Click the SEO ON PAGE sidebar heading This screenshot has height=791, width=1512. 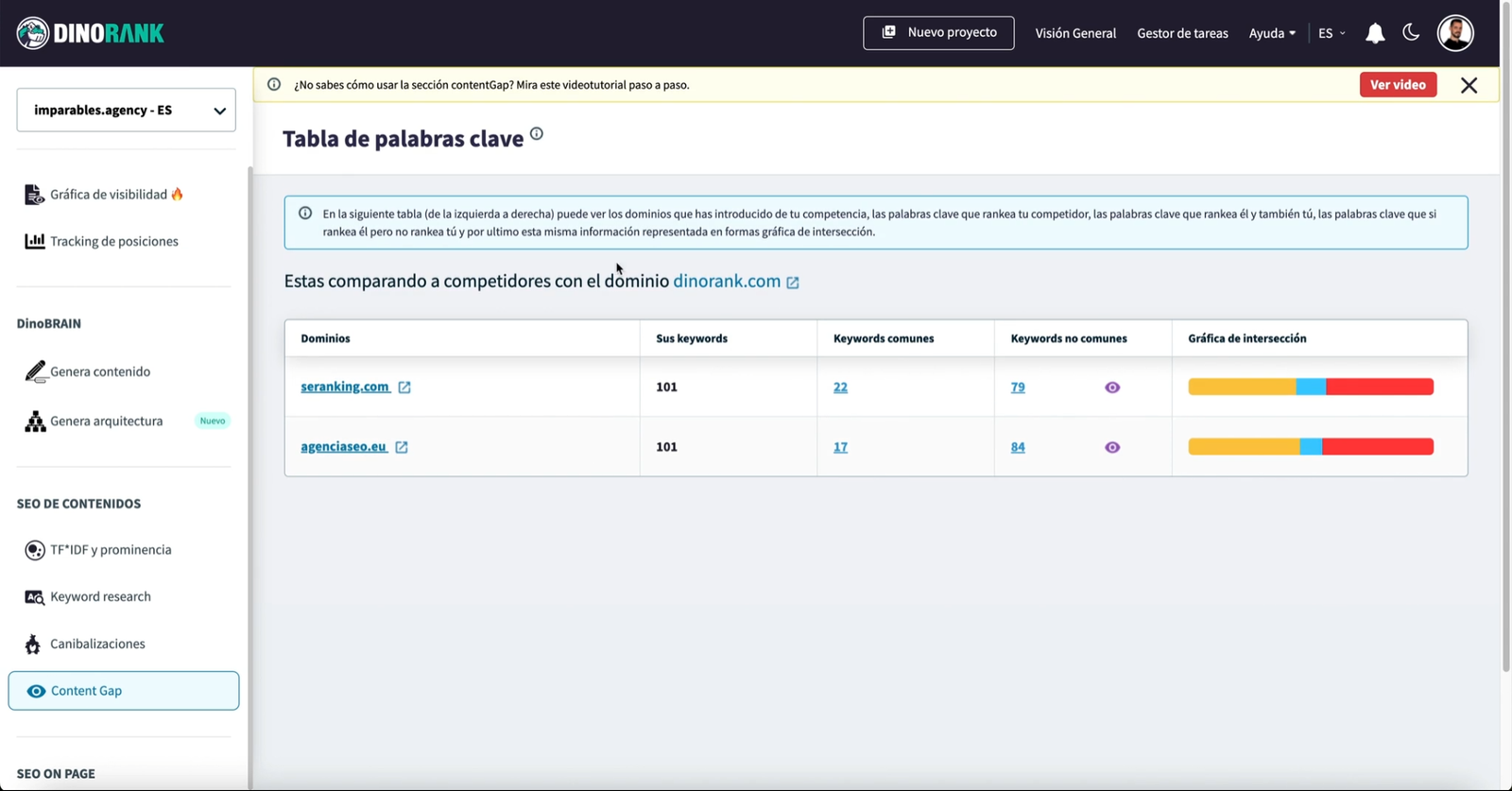(x=56, y=774)
